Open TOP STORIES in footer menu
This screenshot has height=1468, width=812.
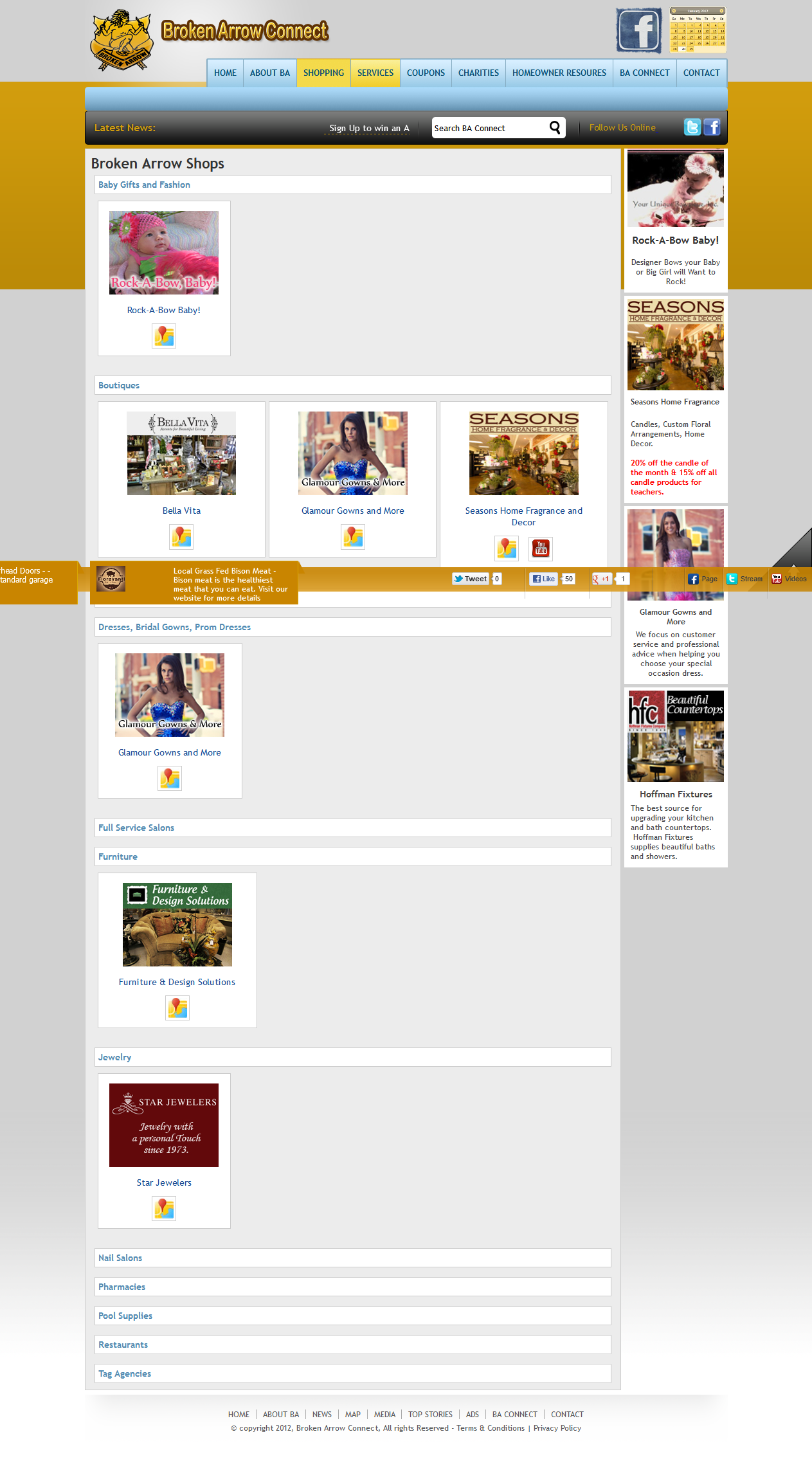(x=430, y=1415)
